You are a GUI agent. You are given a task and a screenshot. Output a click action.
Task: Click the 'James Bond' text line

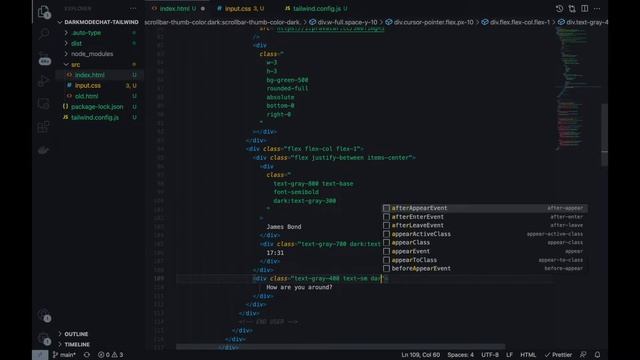pos(284,227)
